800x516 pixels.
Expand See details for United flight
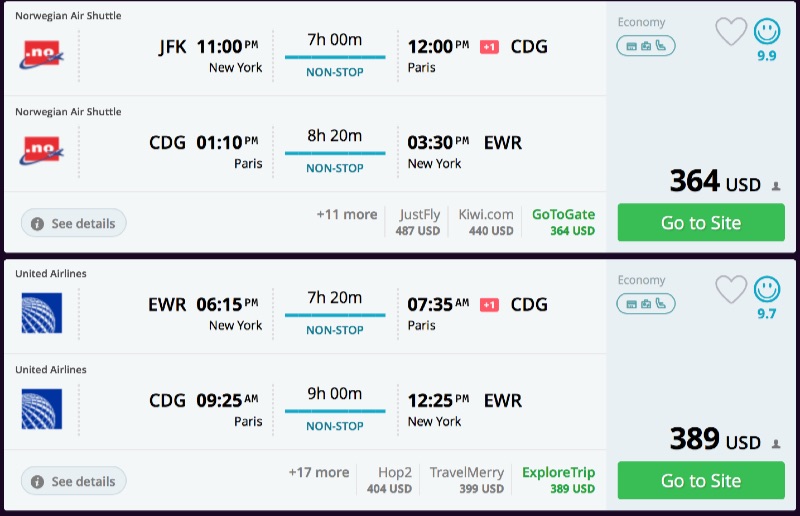tap(74, 481)
